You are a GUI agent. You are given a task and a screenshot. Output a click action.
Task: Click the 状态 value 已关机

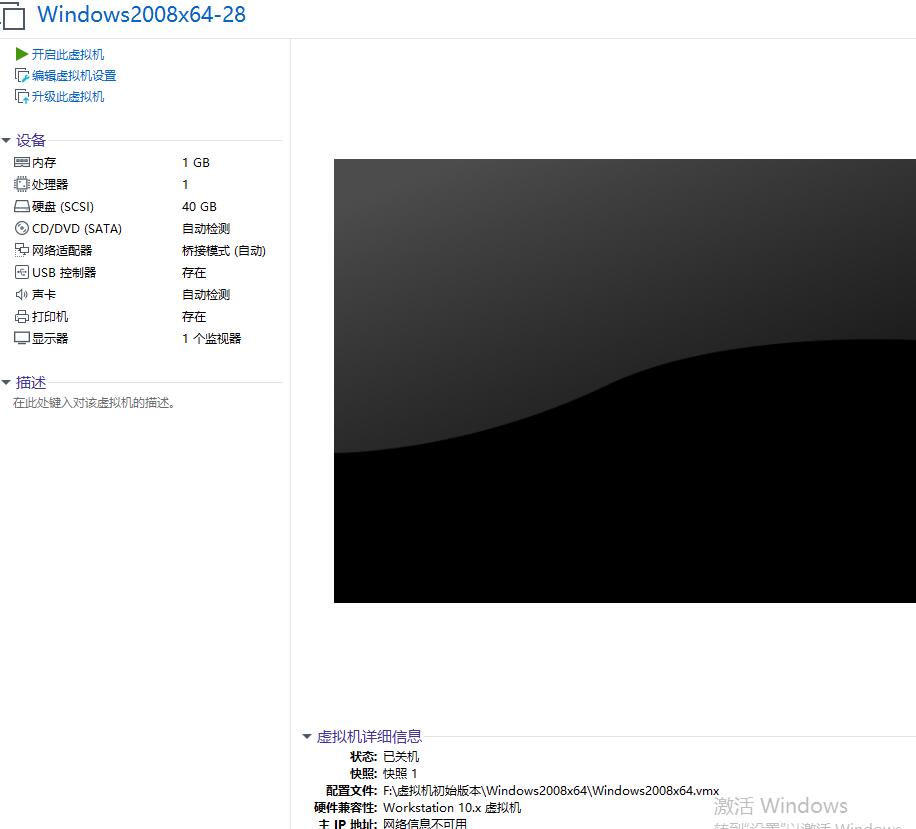tap(401, 757)
